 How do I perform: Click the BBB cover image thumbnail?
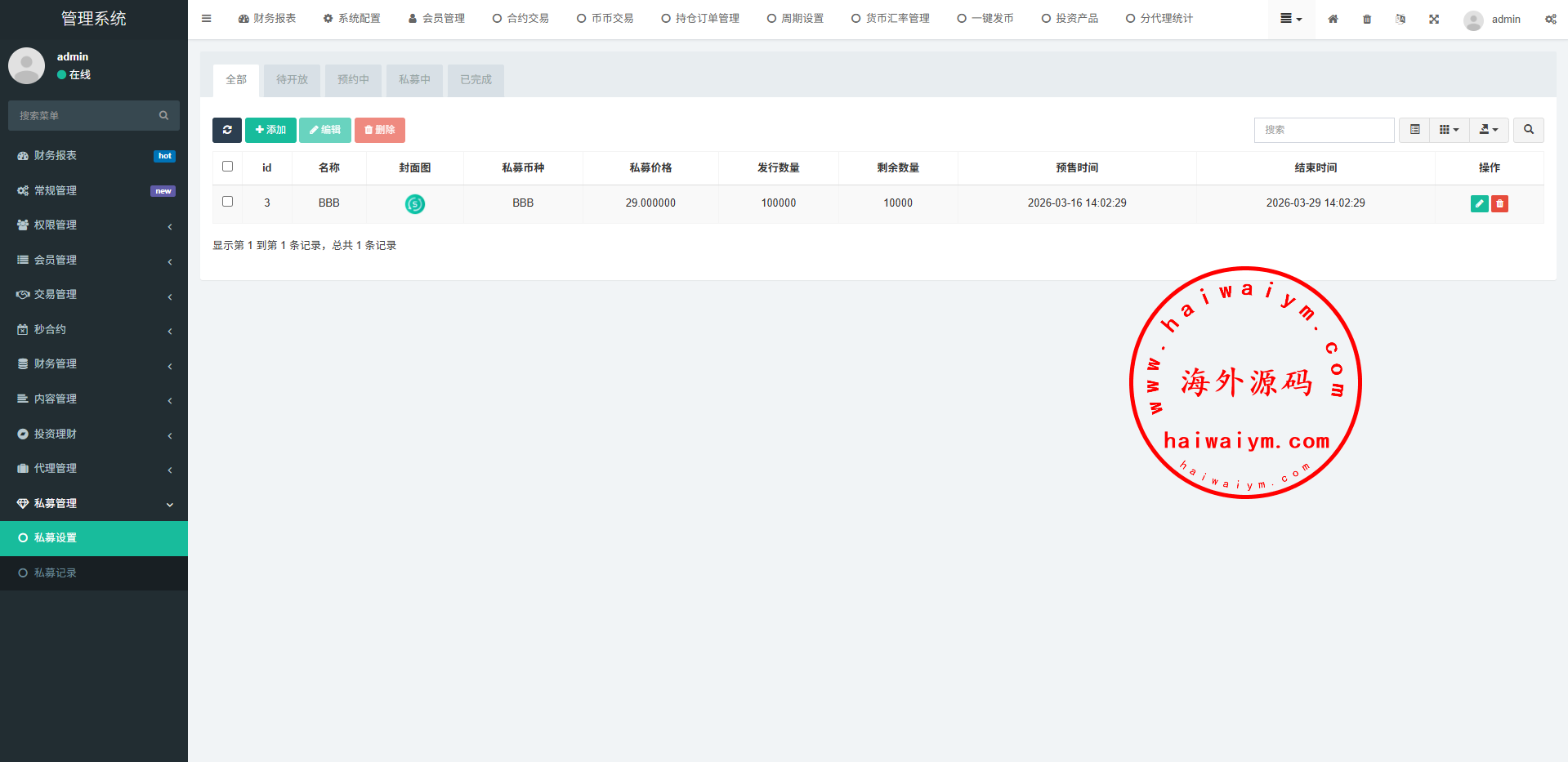(415, 204)
